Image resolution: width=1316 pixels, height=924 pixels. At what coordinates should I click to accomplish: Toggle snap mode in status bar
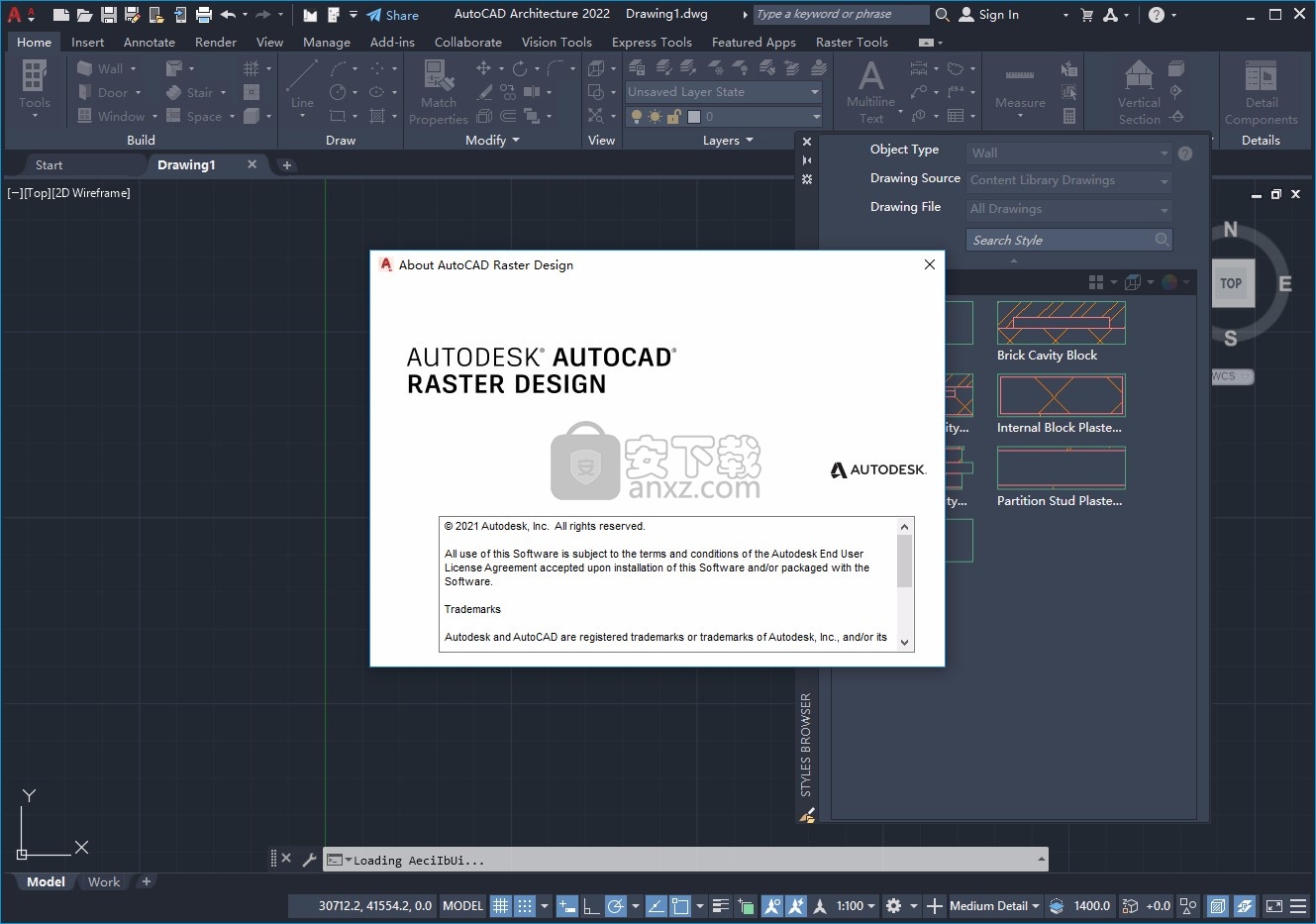coord(525,905)
